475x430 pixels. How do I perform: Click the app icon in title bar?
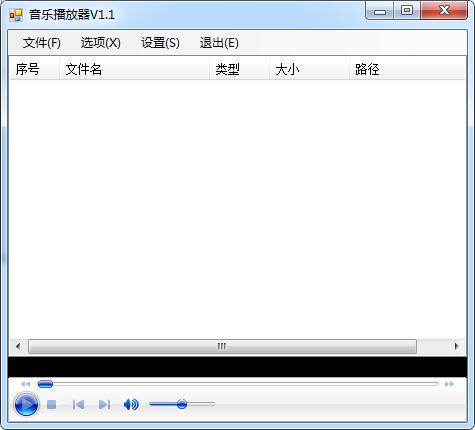16,15
